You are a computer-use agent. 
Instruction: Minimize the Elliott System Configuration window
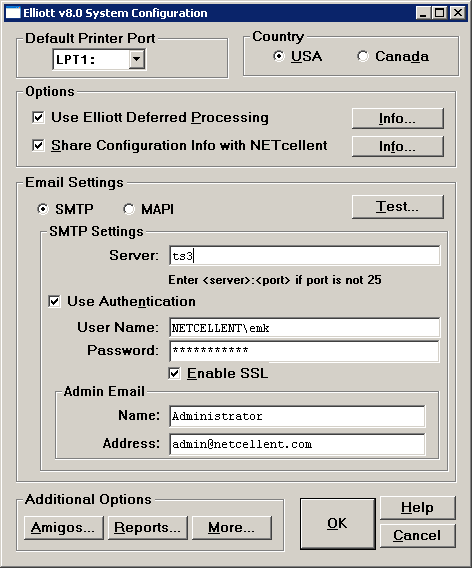[423, 13]
